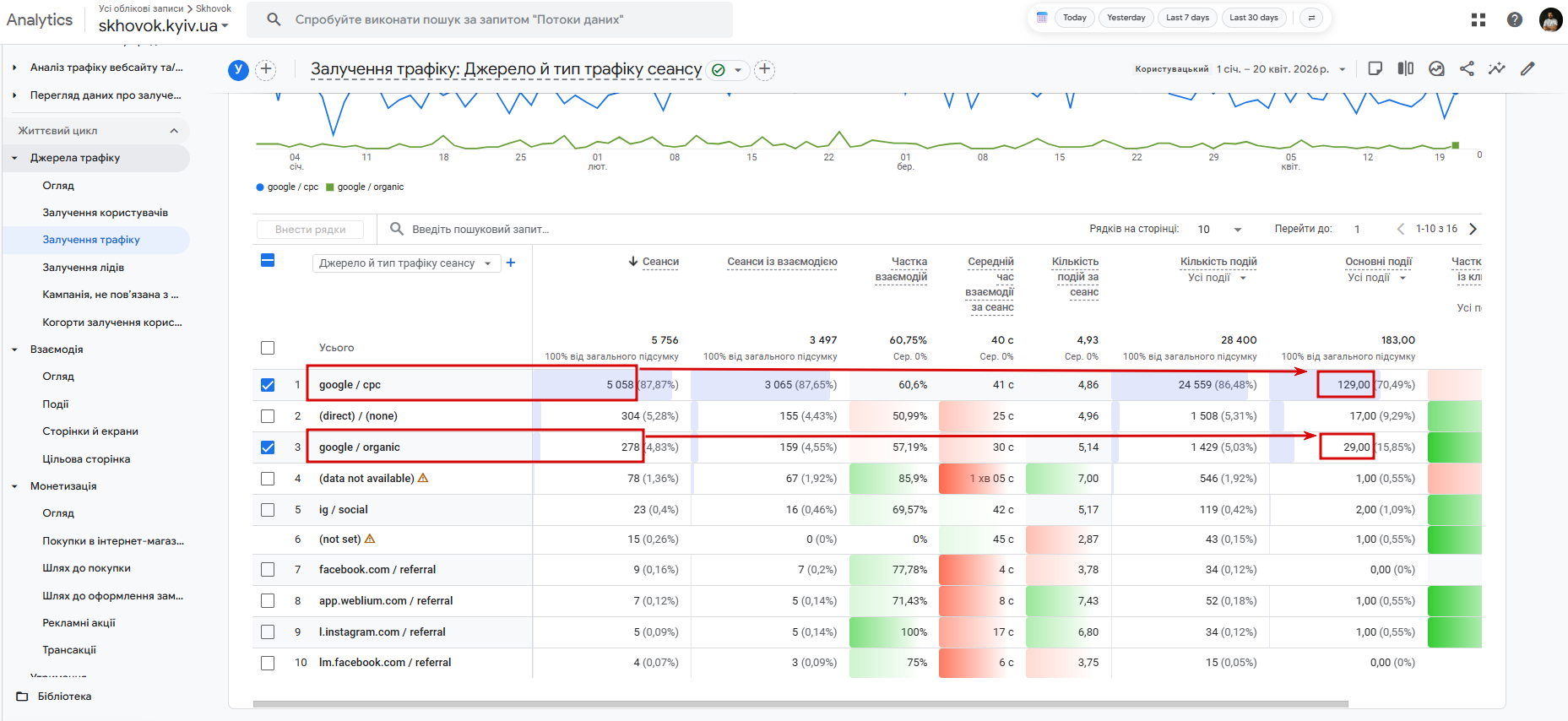Check the (direct) / (none) row checkbox
The width and height of the screenshot is (1568, 721).
(268, 416)
